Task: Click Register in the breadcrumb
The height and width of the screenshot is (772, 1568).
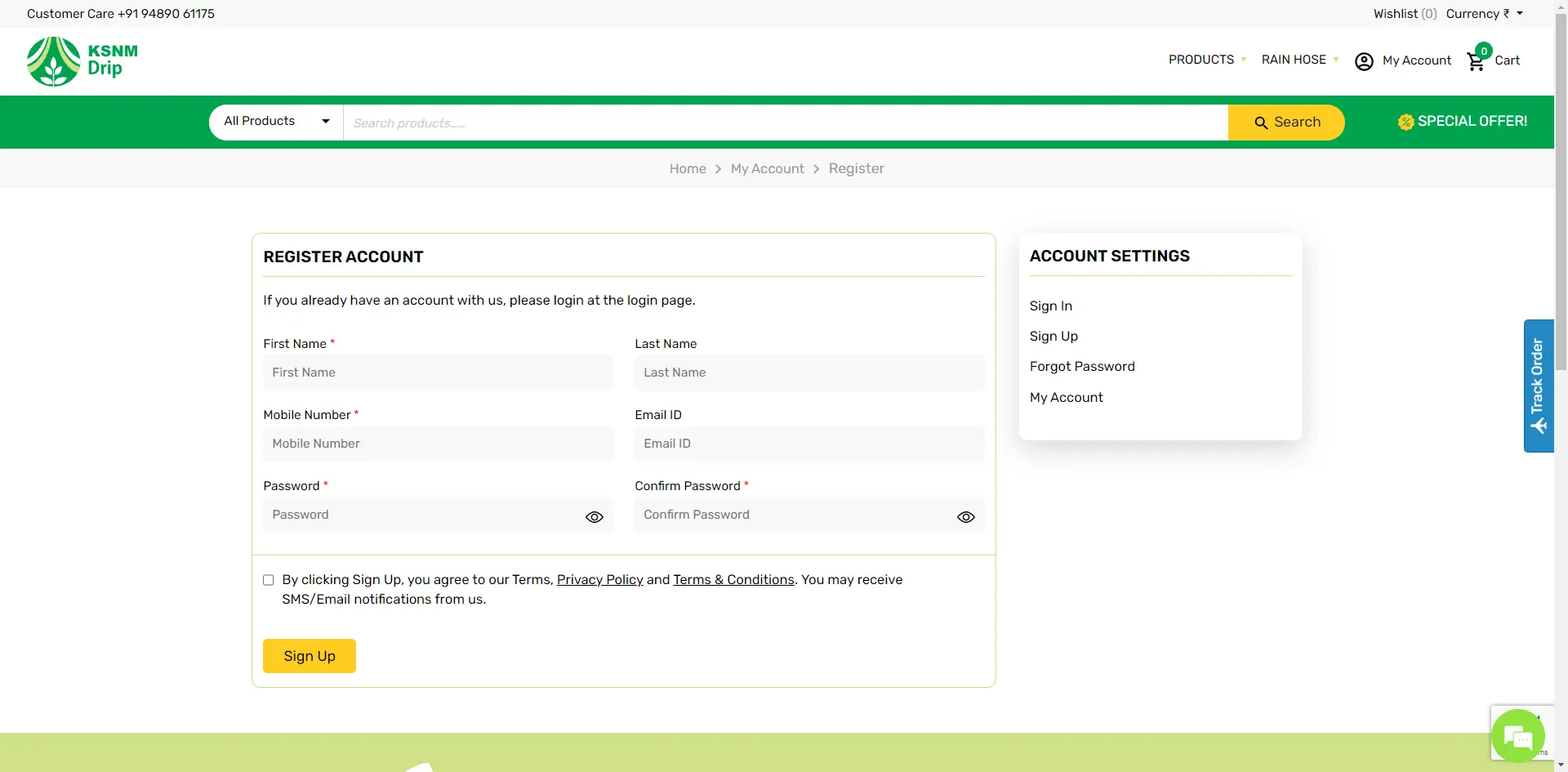Action: (x=856, y=168)
